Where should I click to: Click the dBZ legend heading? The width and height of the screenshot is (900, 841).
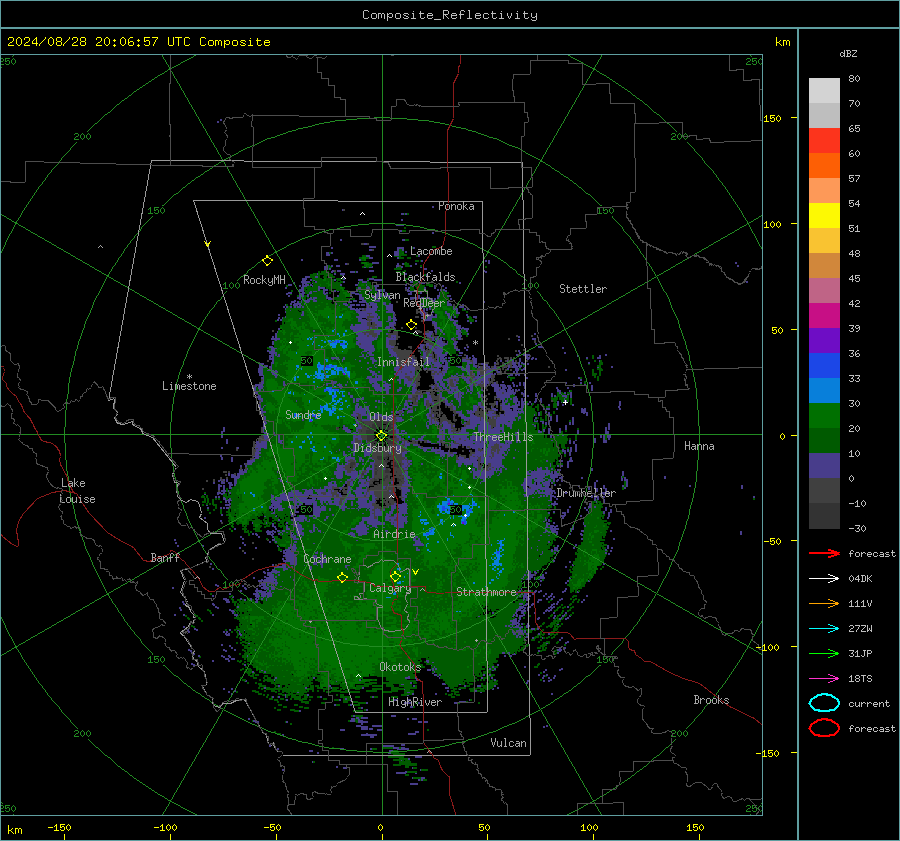pos(848,53)
